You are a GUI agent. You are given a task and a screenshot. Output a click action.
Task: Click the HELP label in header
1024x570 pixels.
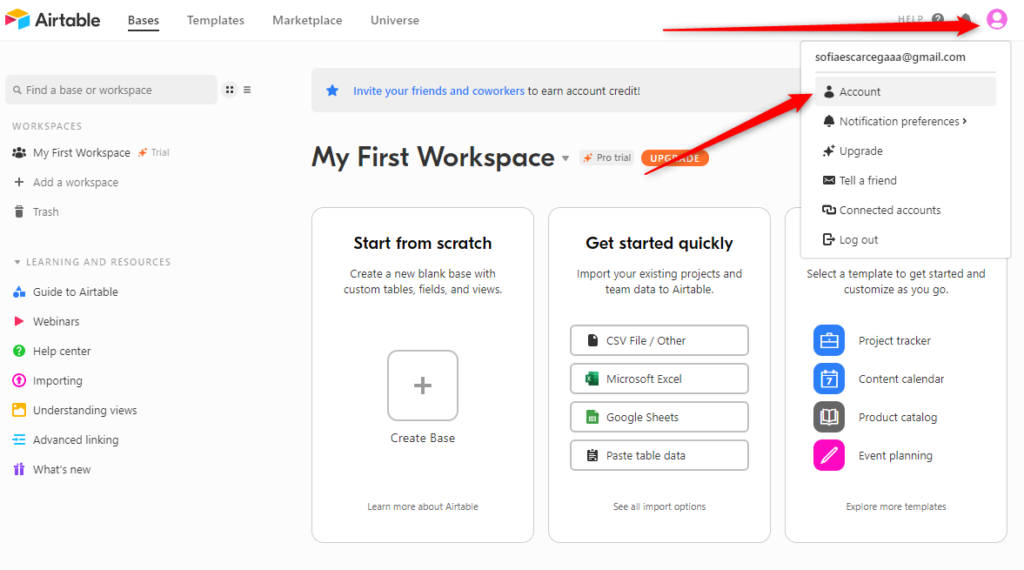tap(910, 20)
